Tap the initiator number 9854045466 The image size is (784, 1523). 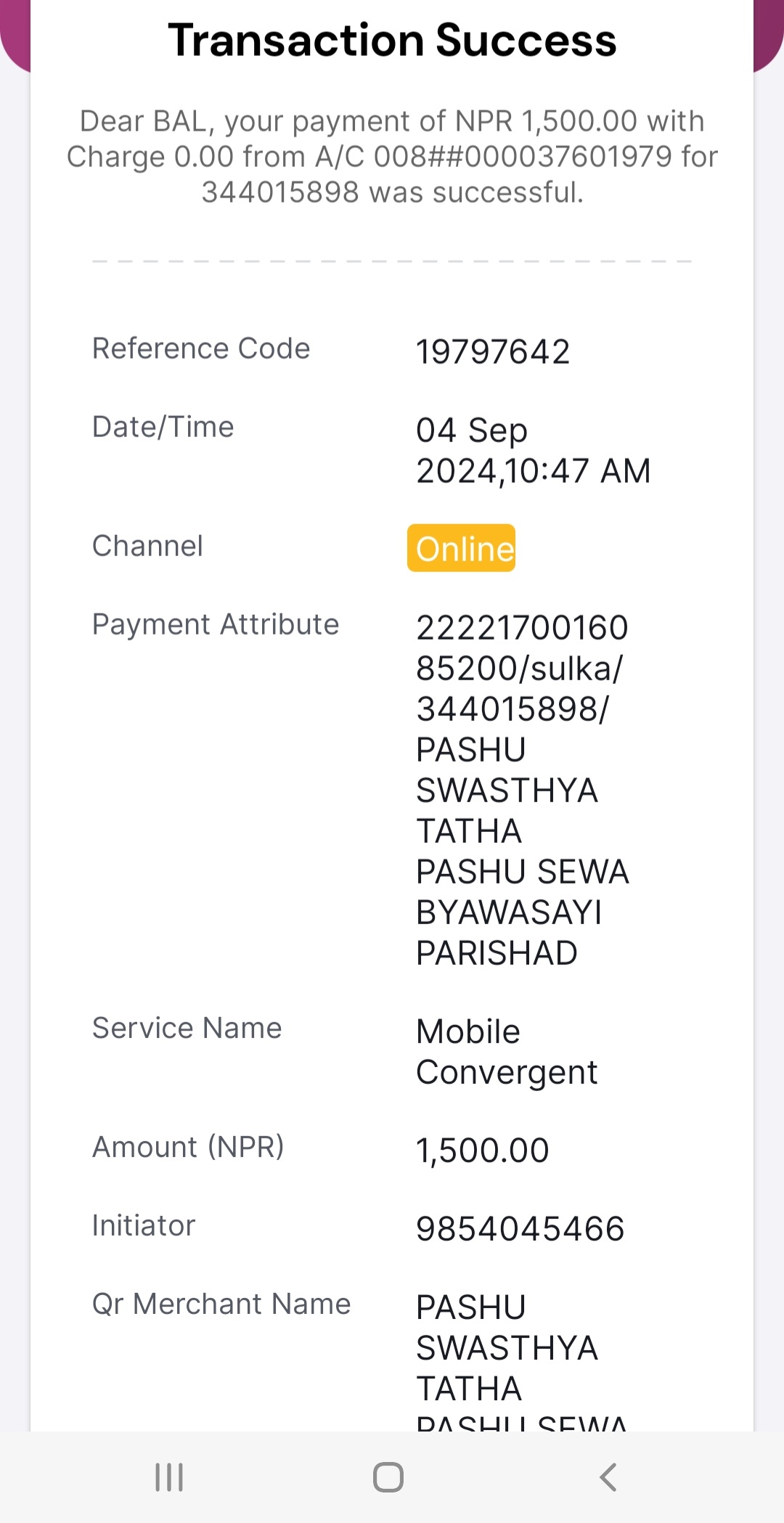click(520, 1229)
